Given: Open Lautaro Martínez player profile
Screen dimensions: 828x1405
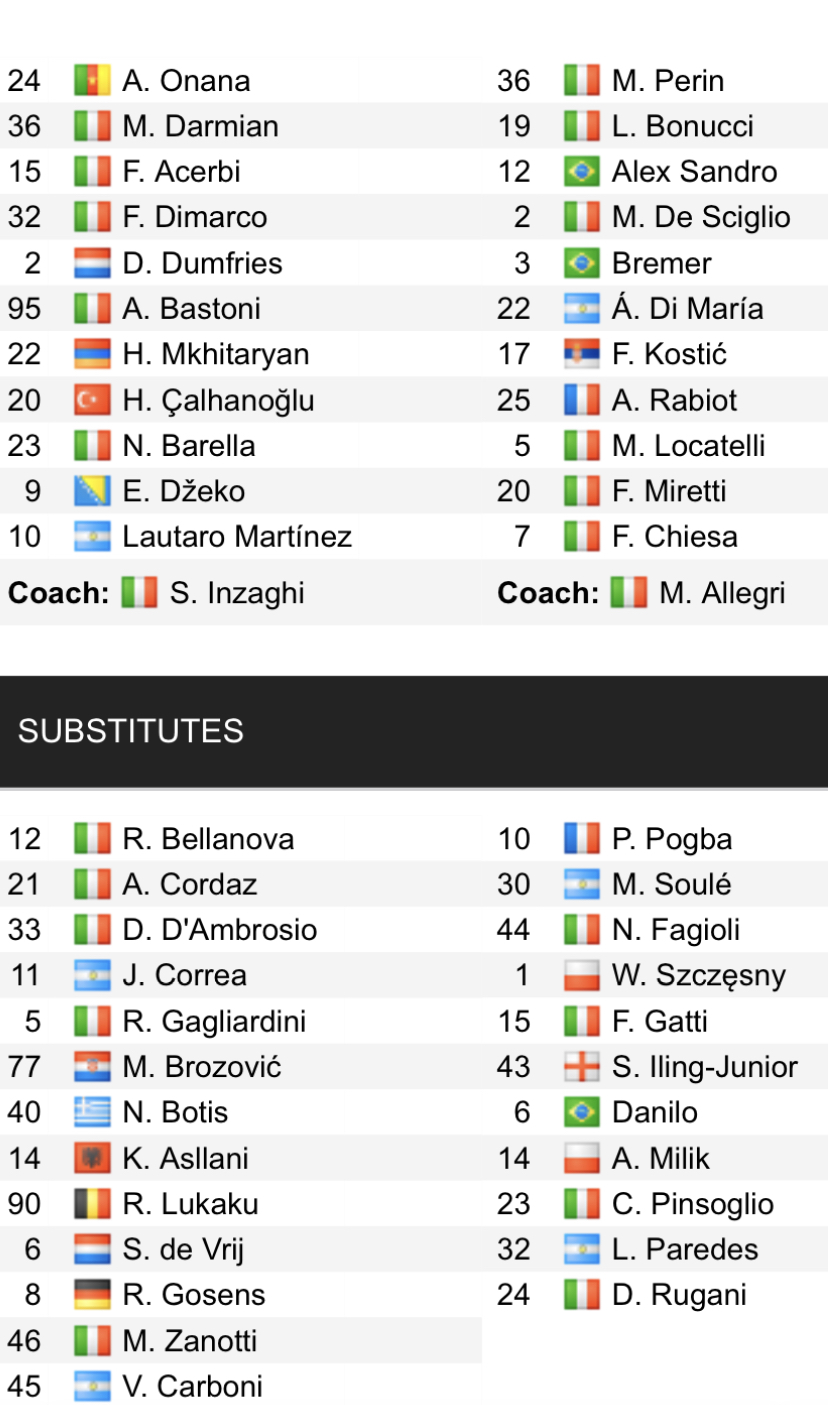Looking at the screenshot, I should click(x=237, y=537).
